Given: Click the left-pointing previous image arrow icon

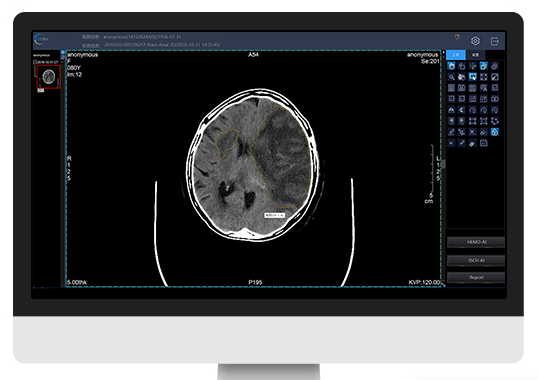Looking at the screenshot, I should [x=451, y=121].
